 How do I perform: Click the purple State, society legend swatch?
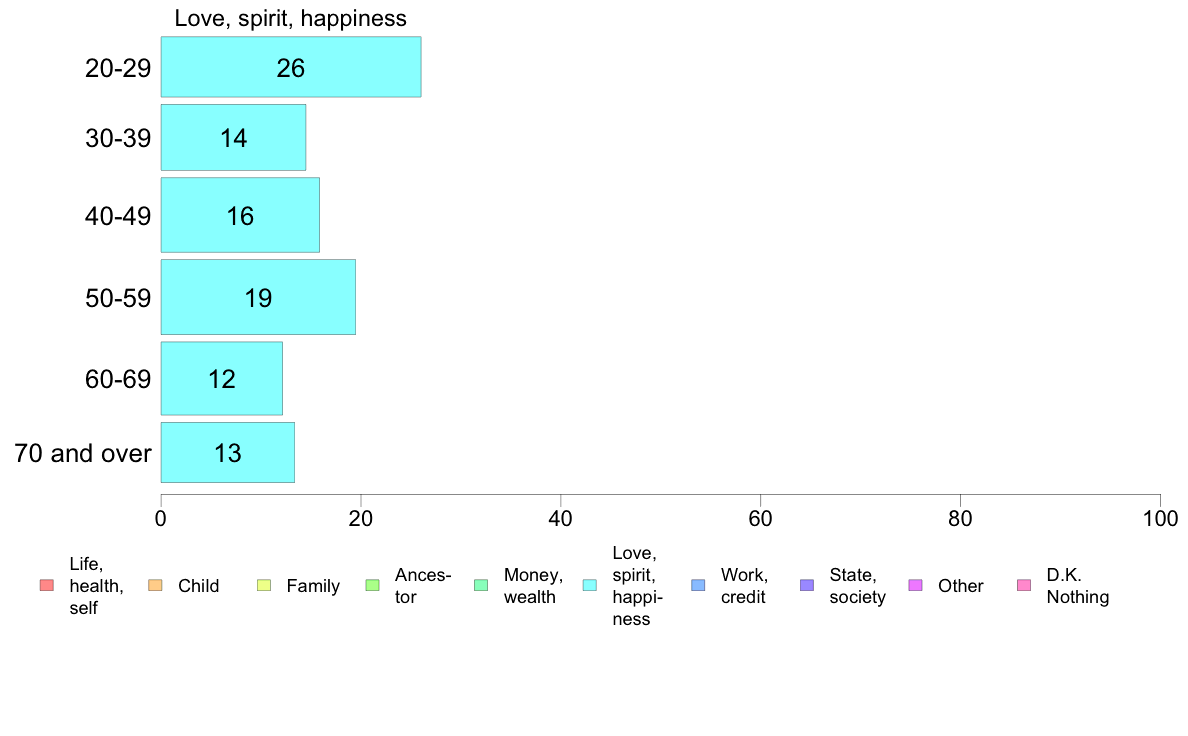[x=807, y=585]
